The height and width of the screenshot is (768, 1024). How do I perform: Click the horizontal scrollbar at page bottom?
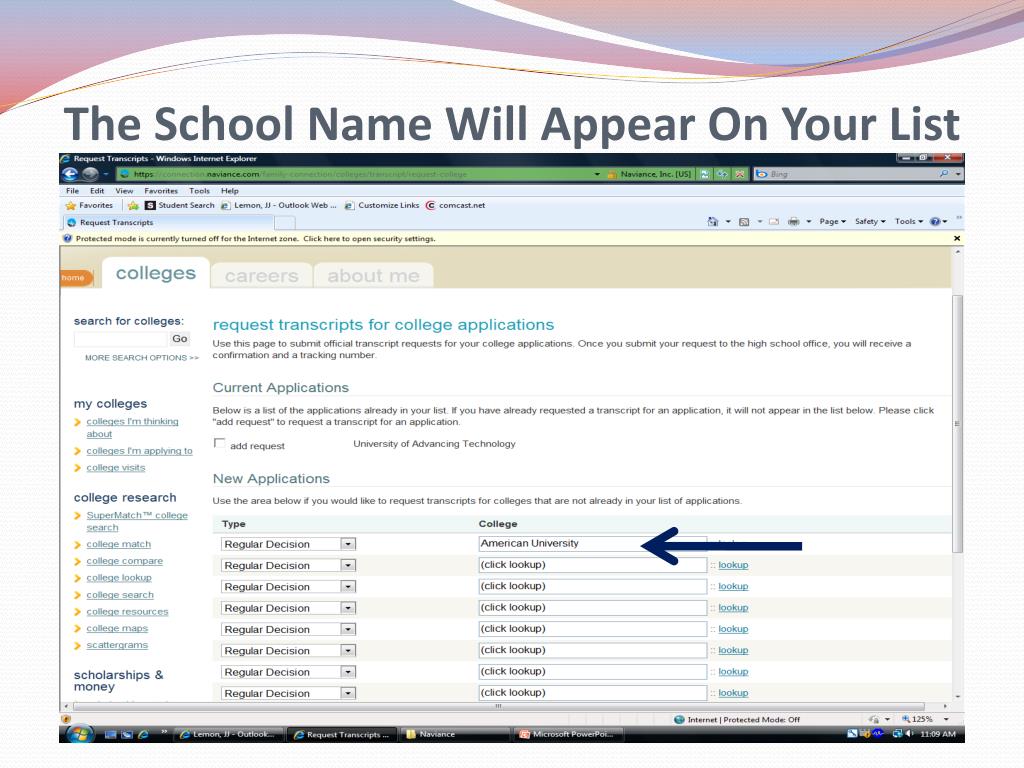point(498,706)
